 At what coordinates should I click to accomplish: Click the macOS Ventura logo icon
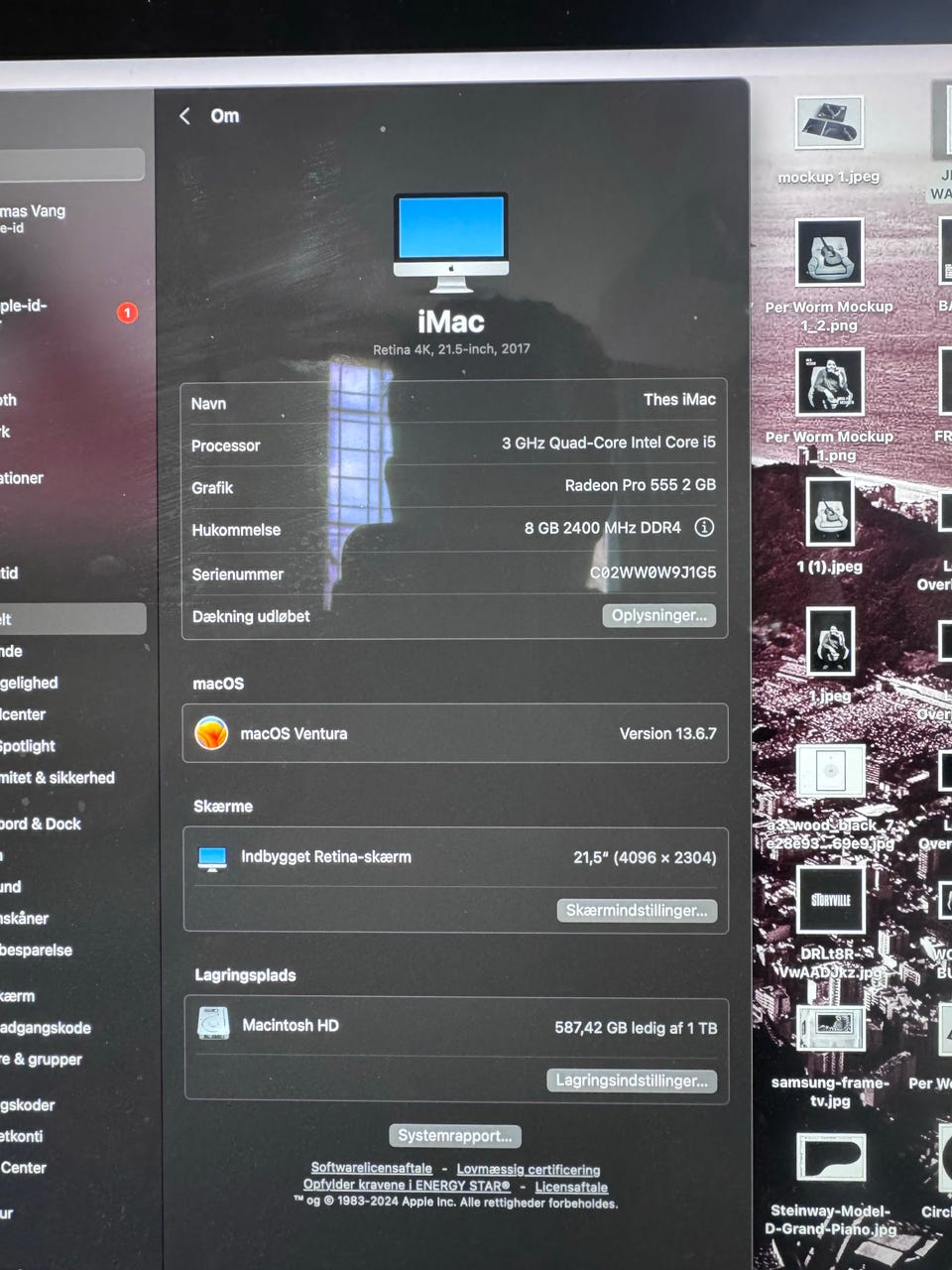(211, 733)
